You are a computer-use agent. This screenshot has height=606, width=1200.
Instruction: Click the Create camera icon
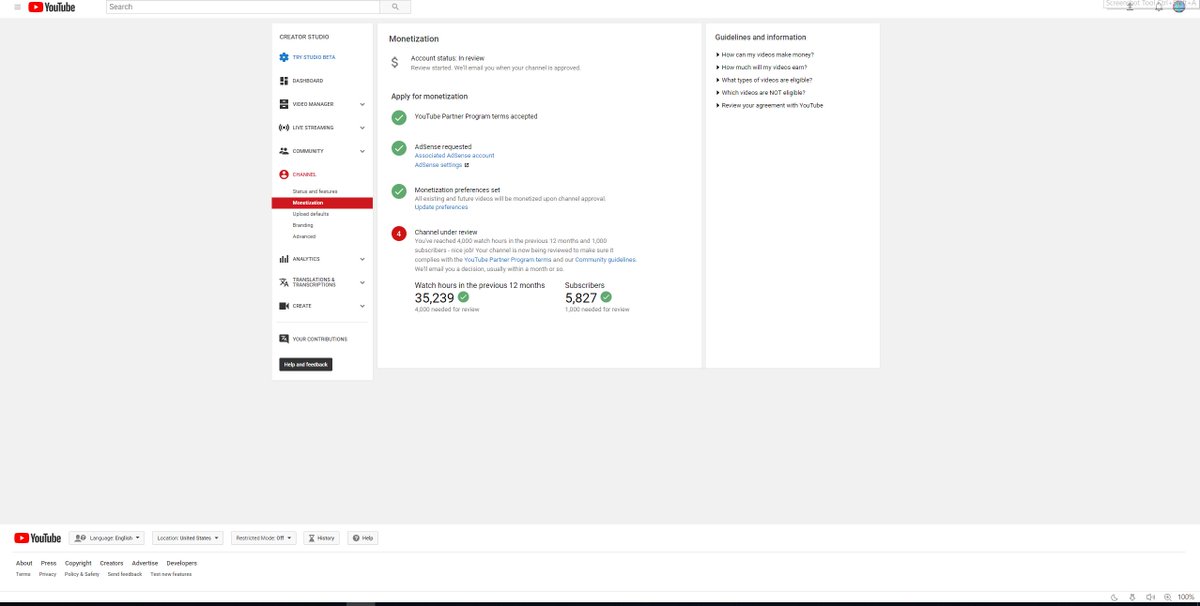click(x=284, y=306)
